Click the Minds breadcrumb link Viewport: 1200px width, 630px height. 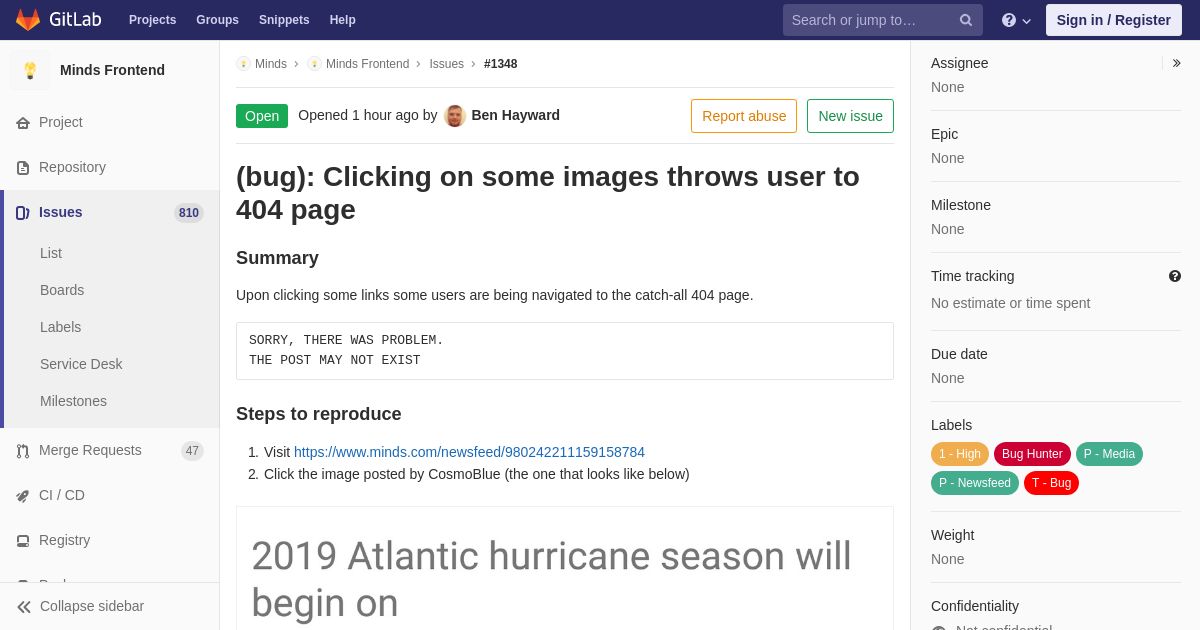pos(271,64)
